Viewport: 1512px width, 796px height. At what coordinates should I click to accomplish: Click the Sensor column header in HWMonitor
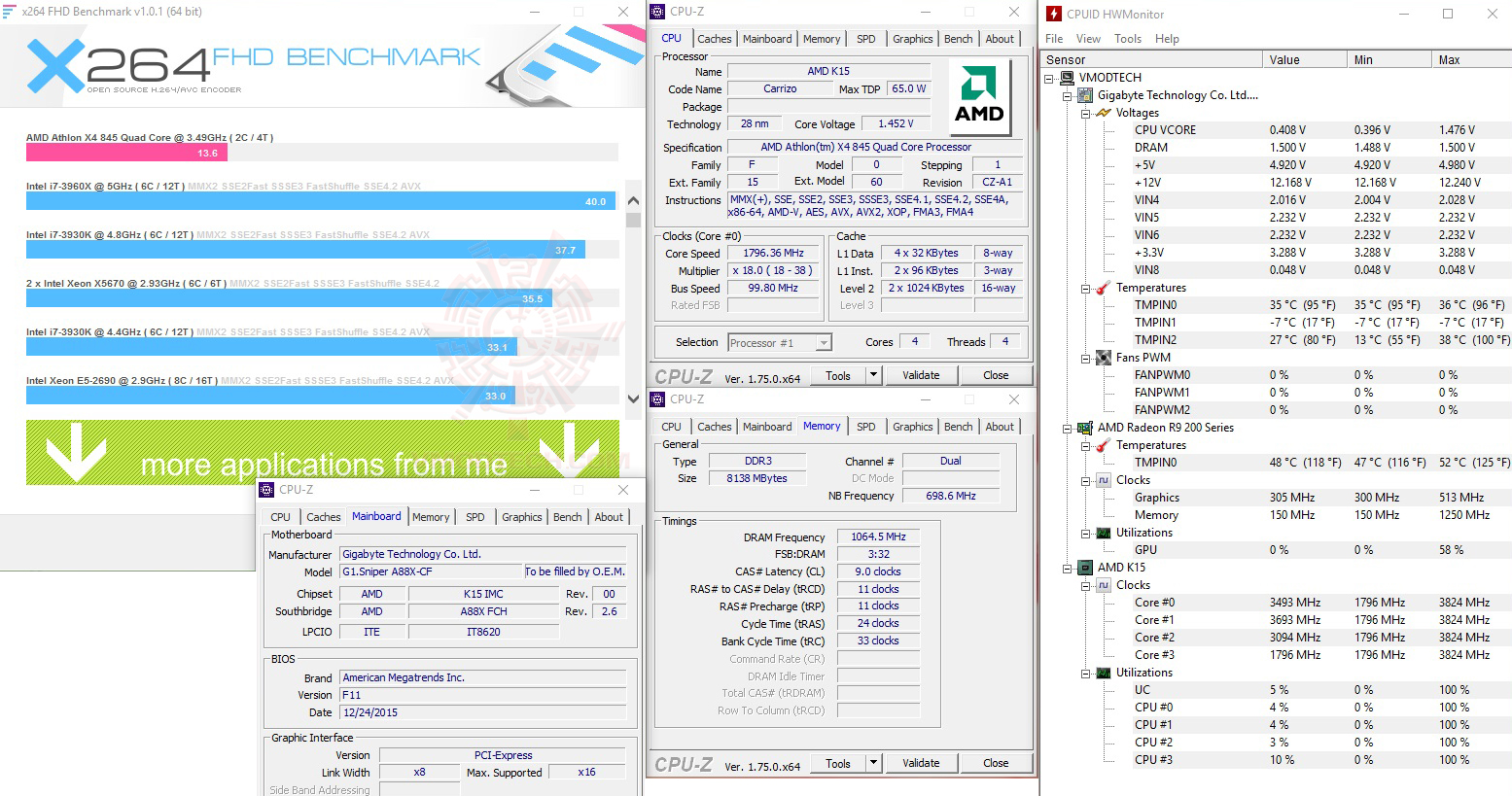(1152, 59)
